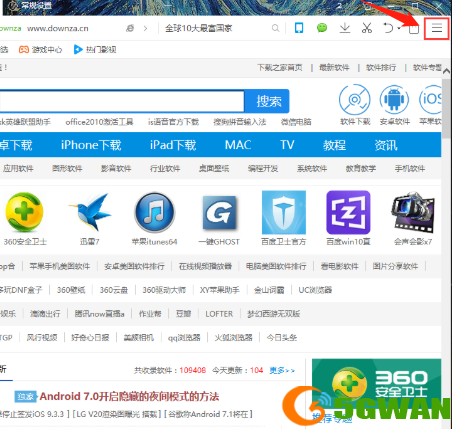Click the forward chevron beside address bar
452x429 pixels.
click(x=145, y=28)
